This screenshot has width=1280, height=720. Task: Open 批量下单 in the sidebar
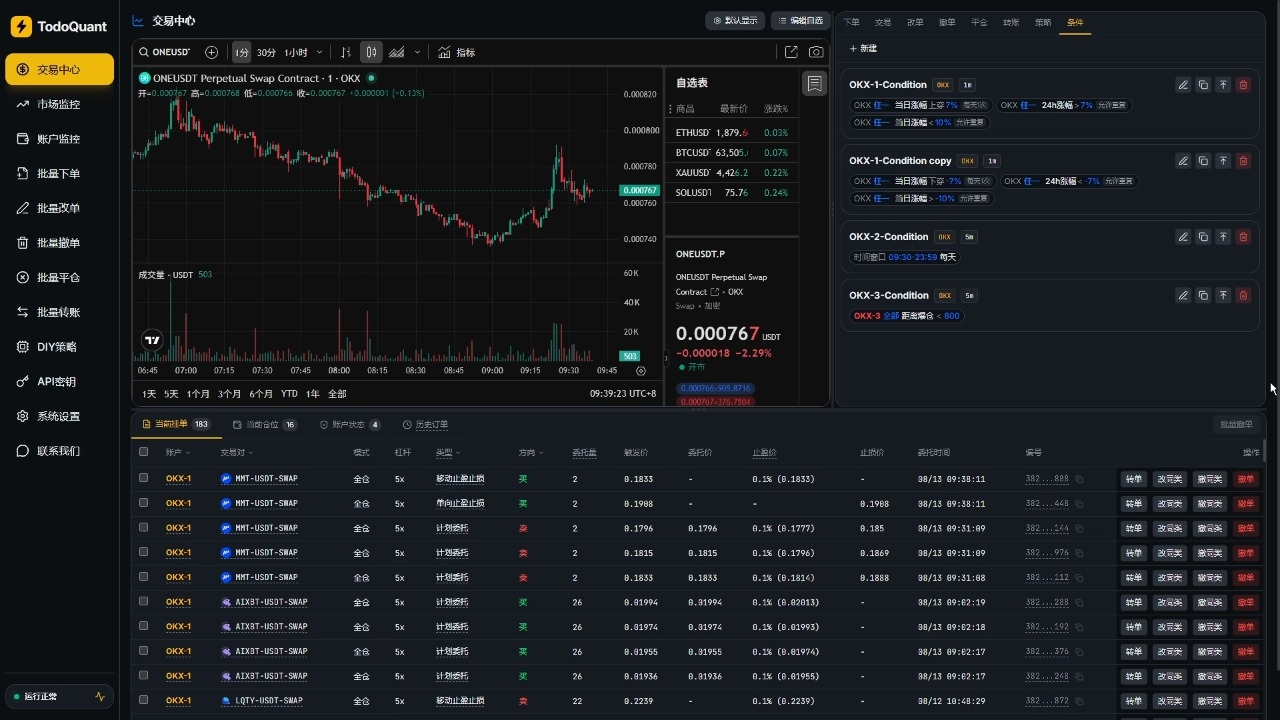pyautogui.click(x=59, y=173)
